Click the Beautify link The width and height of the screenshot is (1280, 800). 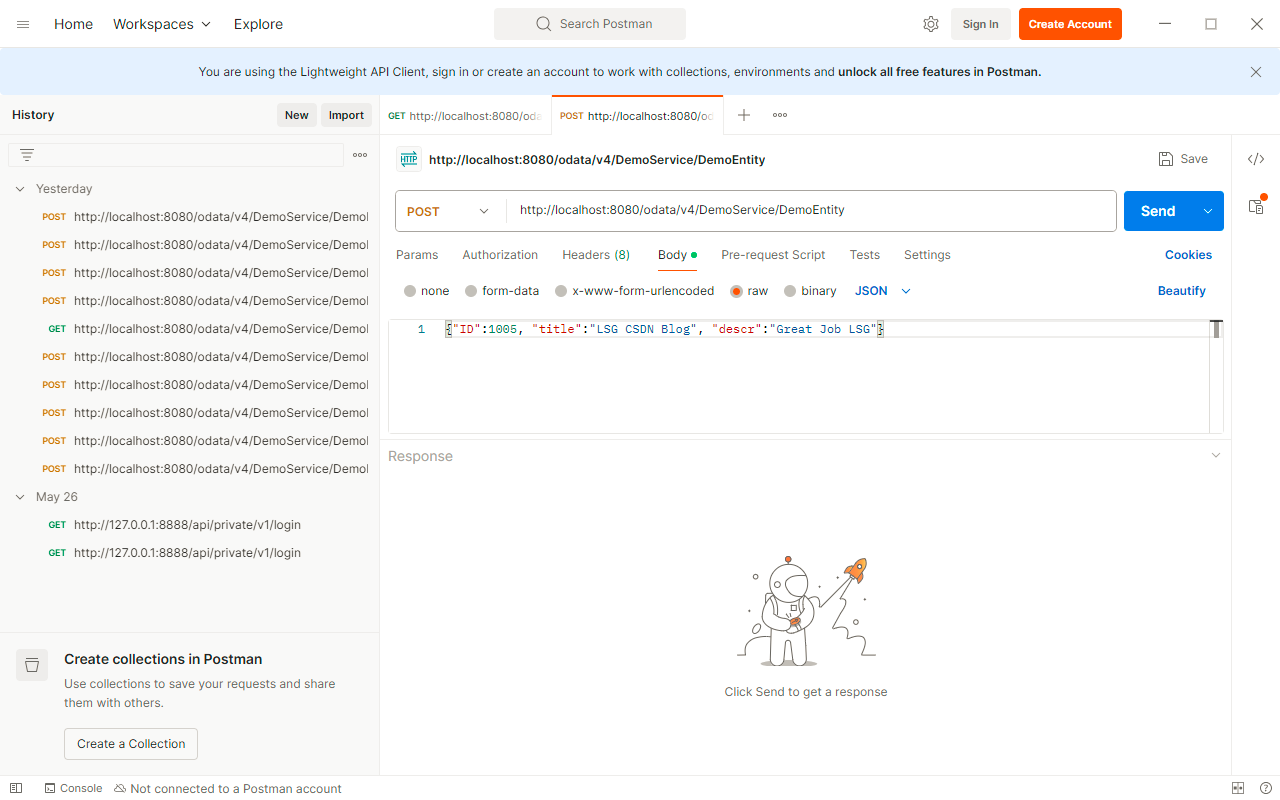point(1182,291)
